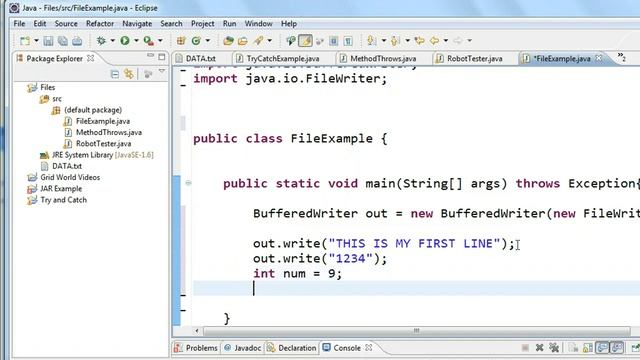Toggle Block Selection Mode icon
Image resolution: width=640 pixels, height=360 pixels.
[333, 40]
